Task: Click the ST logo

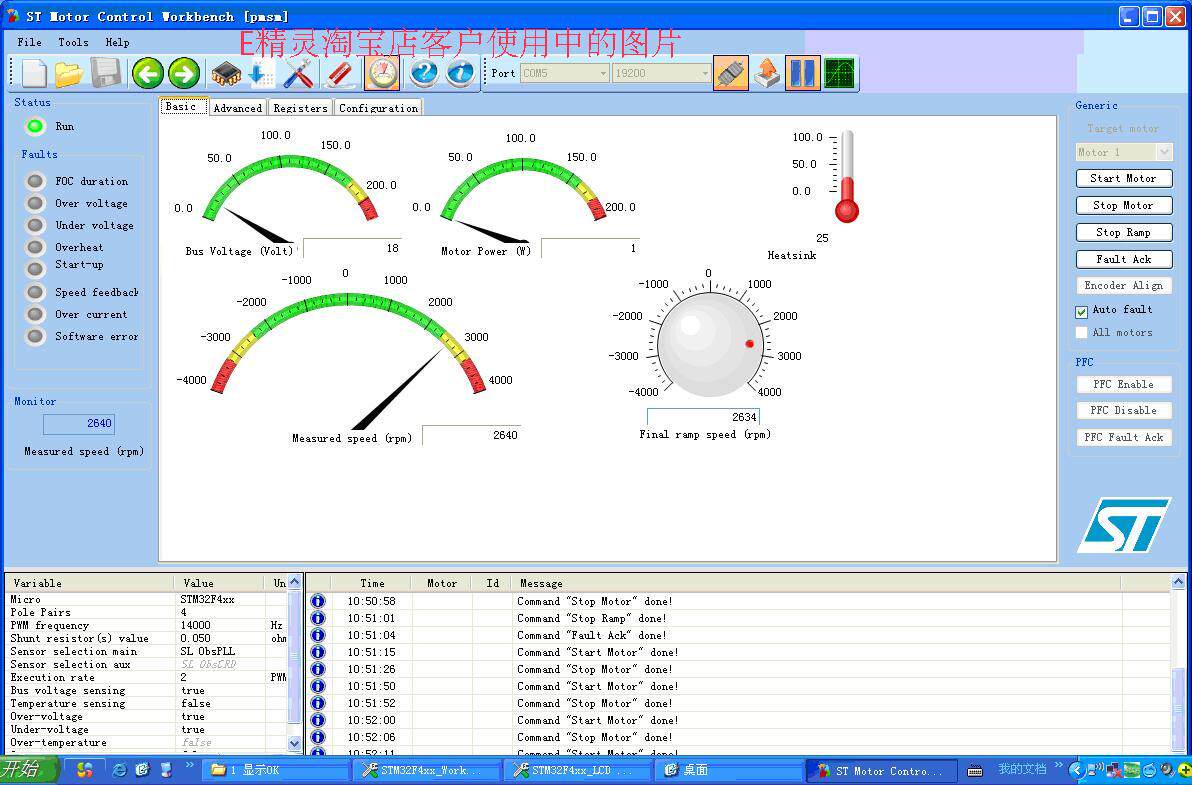Action: [x=1124, y=524]
